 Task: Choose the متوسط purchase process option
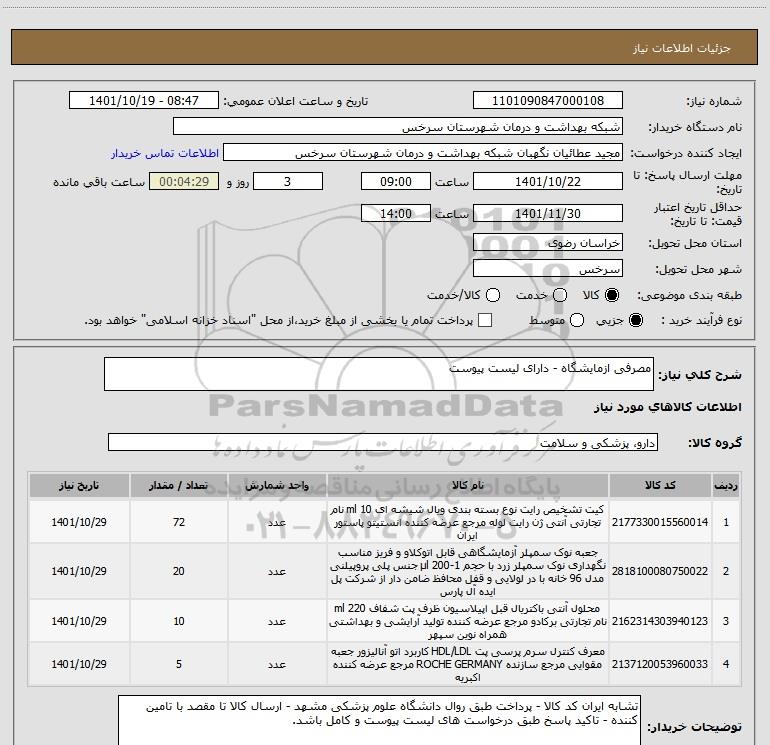click(577, 320)
